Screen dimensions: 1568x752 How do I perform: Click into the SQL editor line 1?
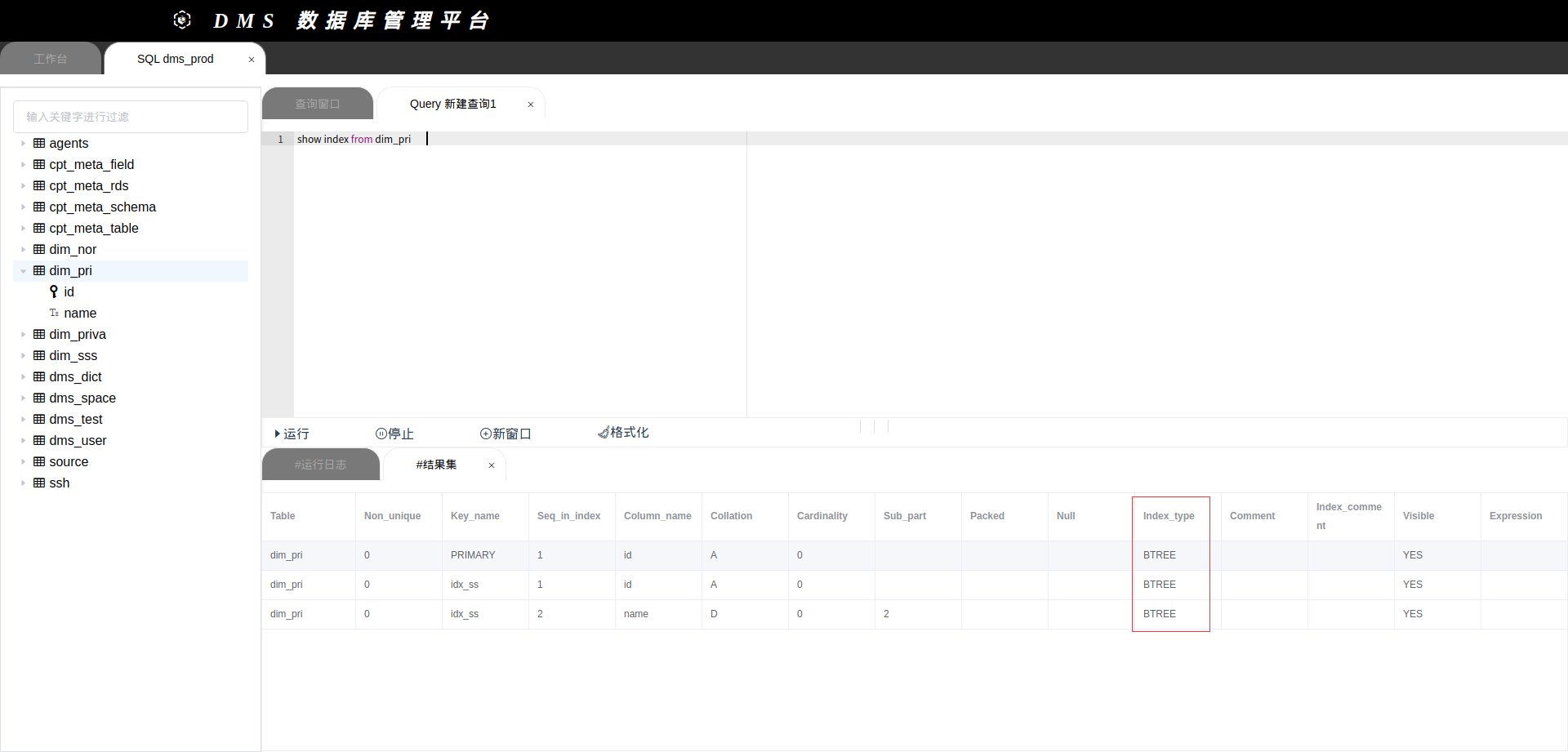pyautogui.click(x=931, y=139)
